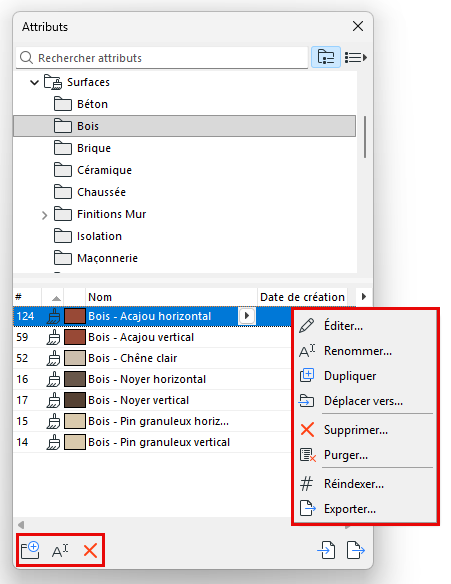Click the Noyer vertical color swatch
Viewport: 451px width, 584px height.
click(x=75, y=400)
